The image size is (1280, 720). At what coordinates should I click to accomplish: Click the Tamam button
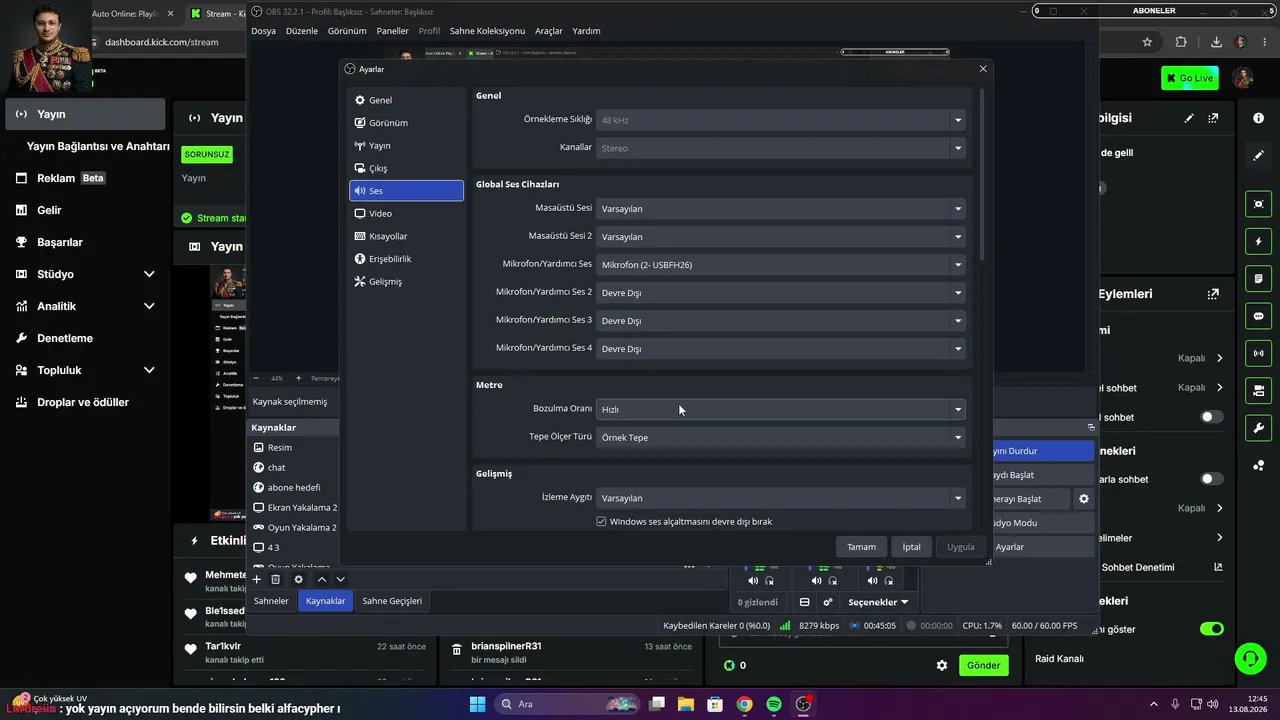(861, 547)
